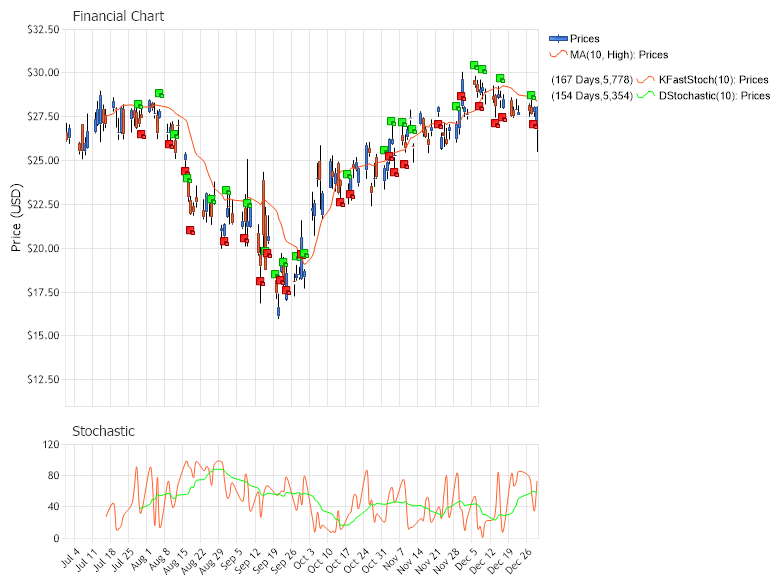Click the Jul 4 date axis label

tap(68, 556)
